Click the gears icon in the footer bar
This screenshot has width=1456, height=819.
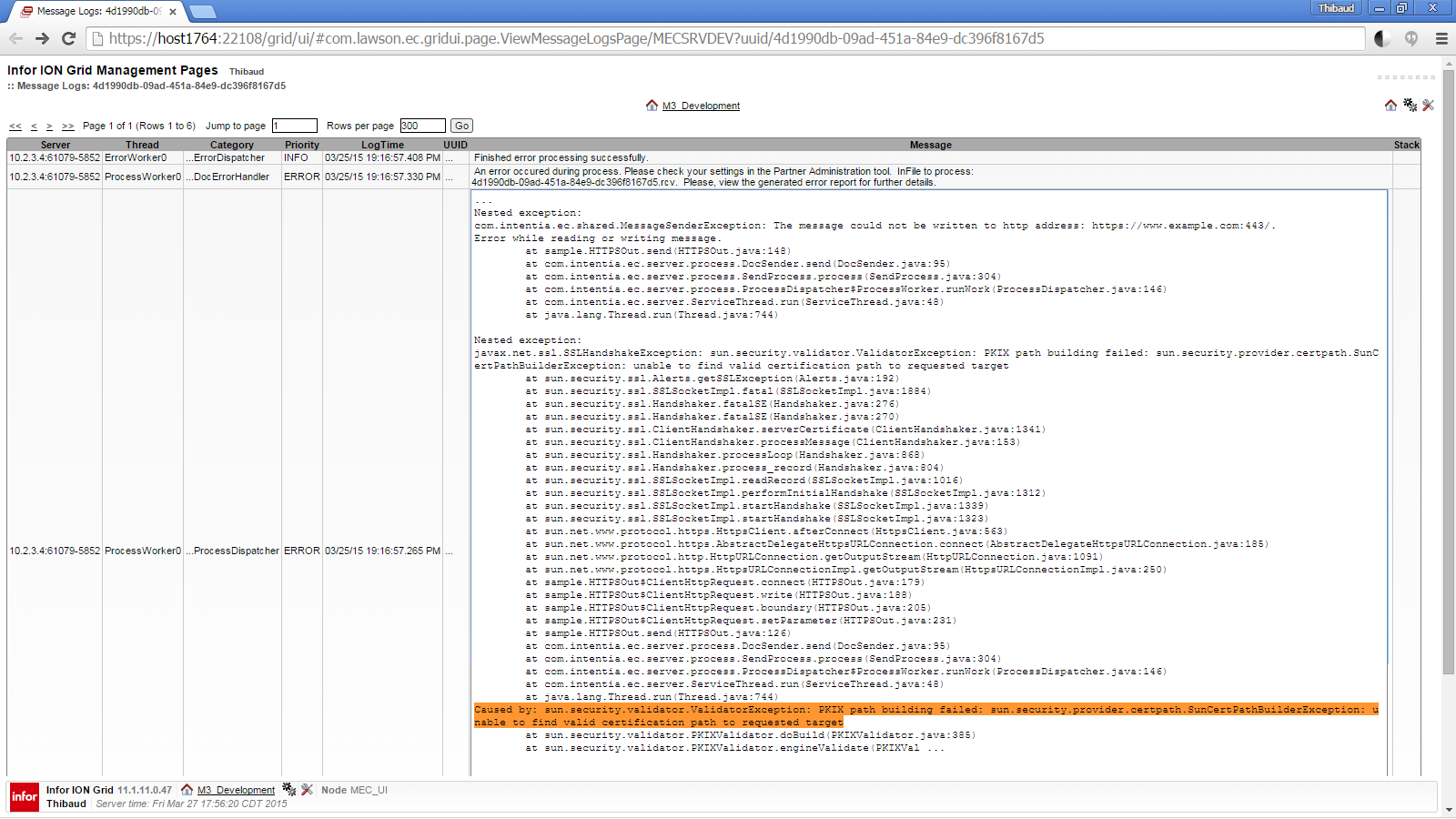[288, 790]
